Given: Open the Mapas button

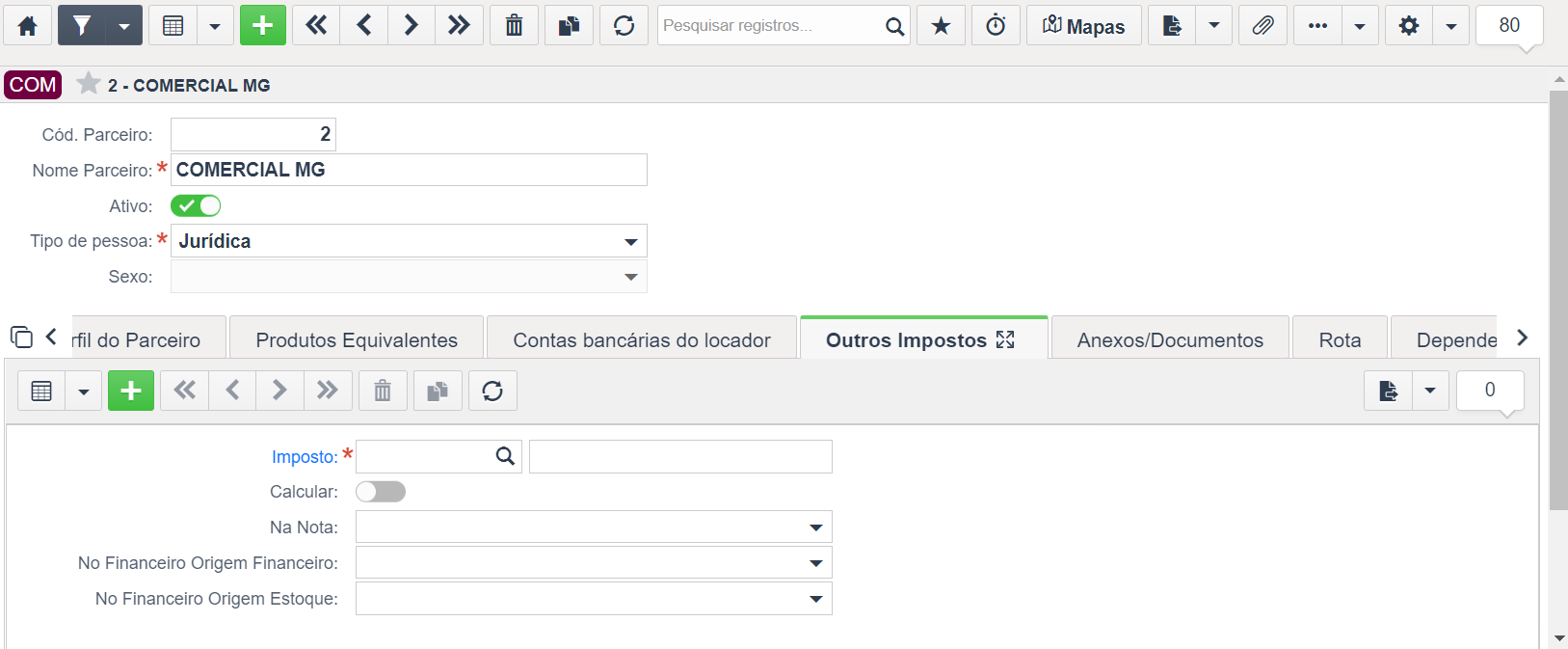Looking at the screenshot, I should [1084, 25].
